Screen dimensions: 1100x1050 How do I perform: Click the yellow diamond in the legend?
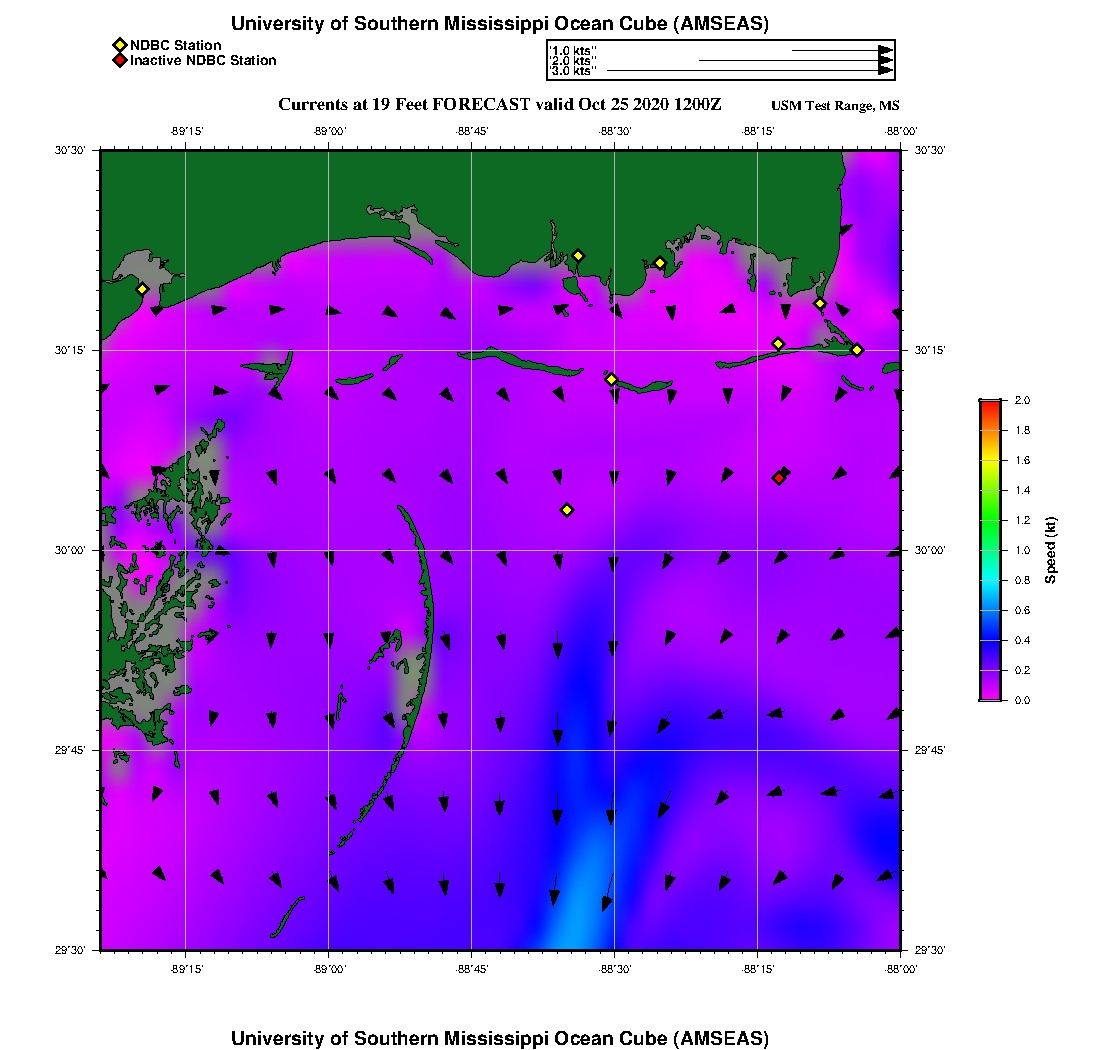120,45
